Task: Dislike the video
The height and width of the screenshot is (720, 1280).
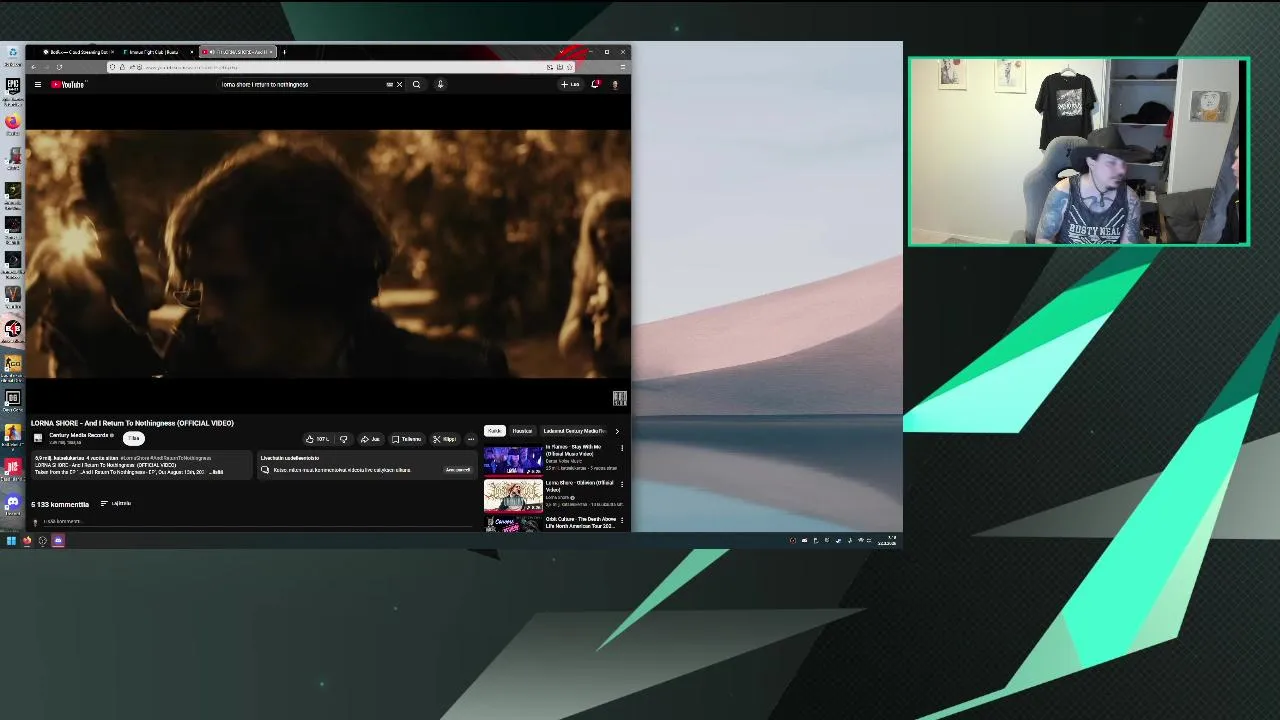Action: pyautogui.click(x=344, y=439)
